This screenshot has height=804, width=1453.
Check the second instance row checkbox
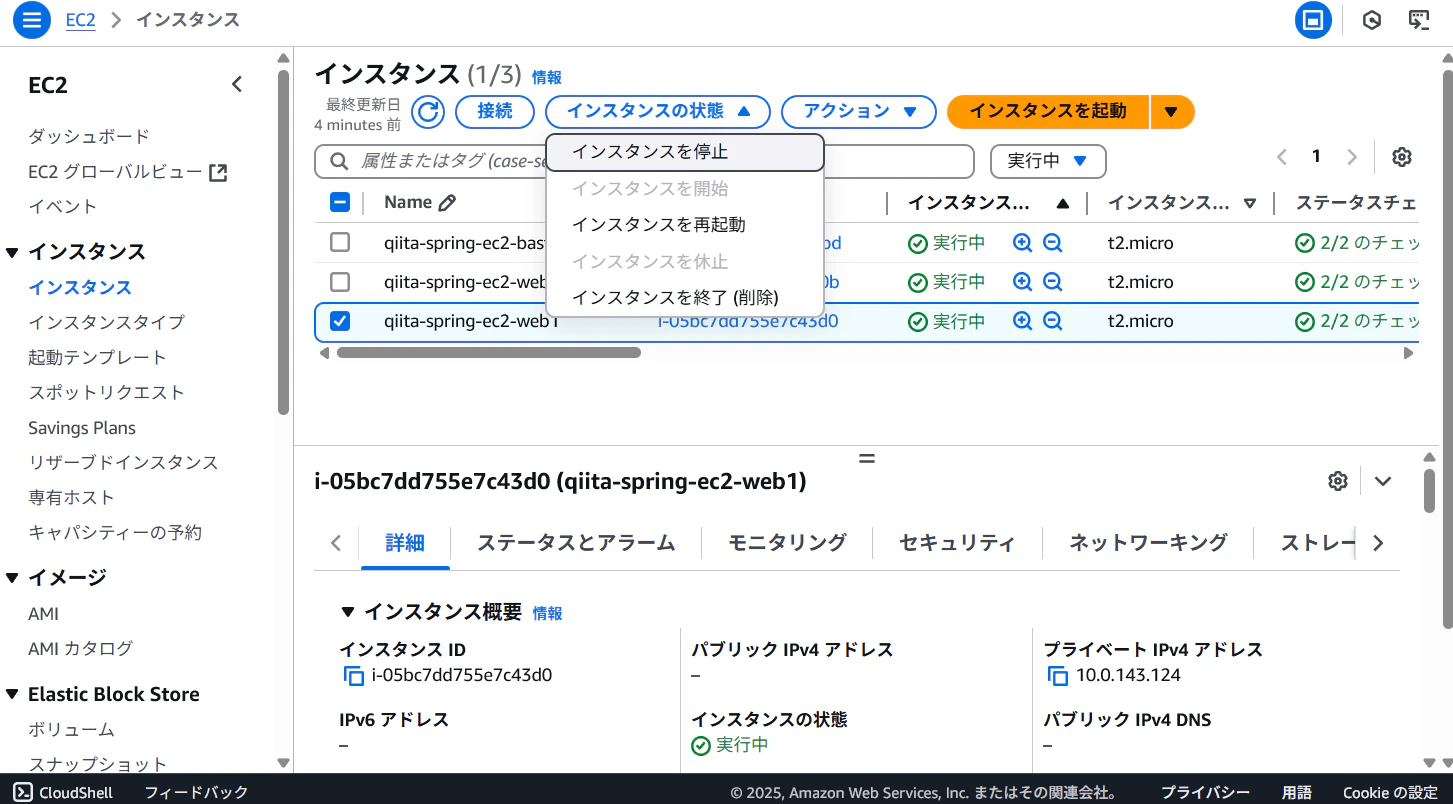tap(340, 282)
